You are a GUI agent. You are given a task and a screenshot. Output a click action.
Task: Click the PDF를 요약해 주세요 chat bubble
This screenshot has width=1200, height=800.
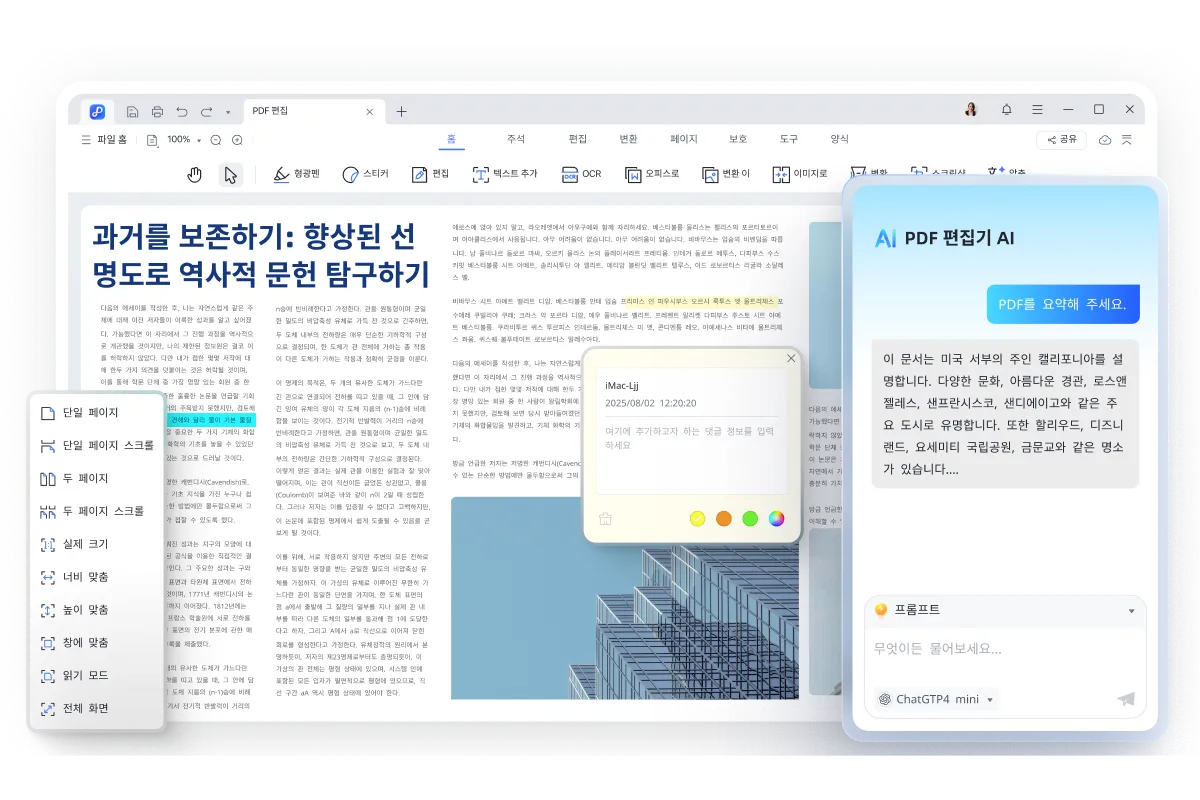tap(1063, 304)
